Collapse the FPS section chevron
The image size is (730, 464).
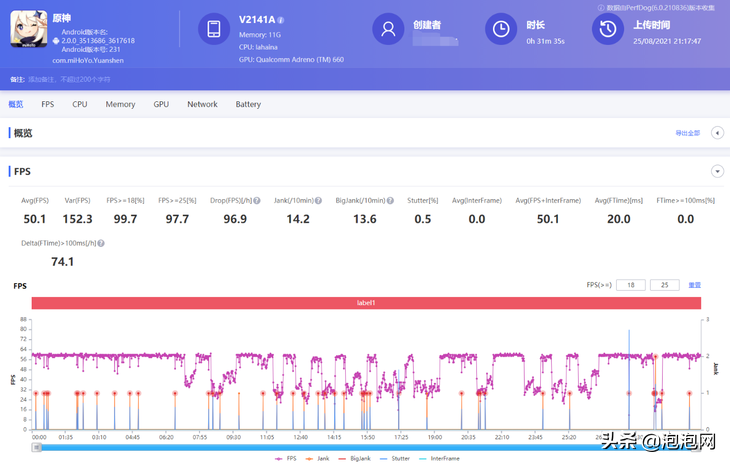pyautogui.click(x=717, y=171)
